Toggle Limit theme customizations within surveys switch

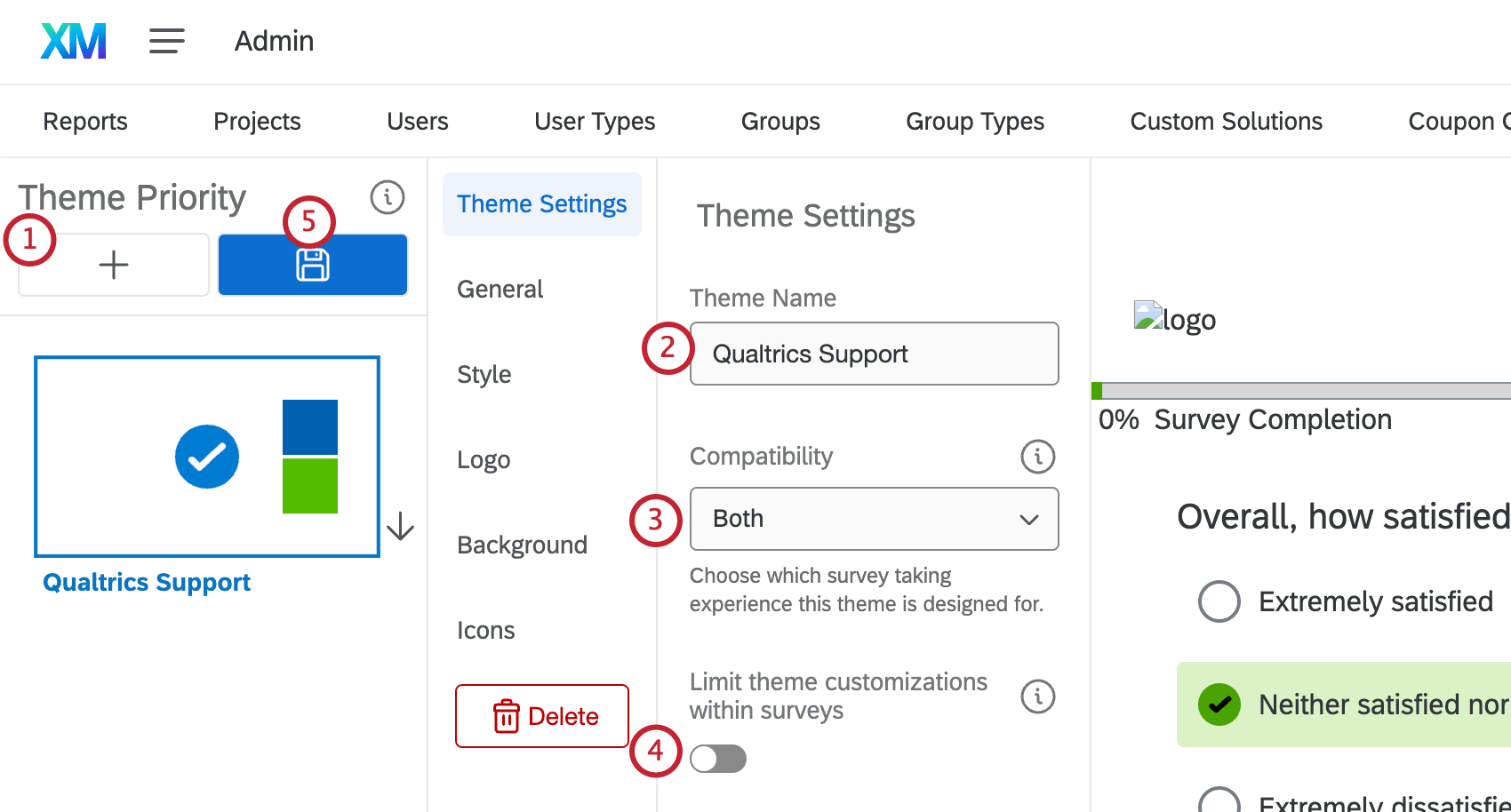pyautogui.click(x=718, y=759)
